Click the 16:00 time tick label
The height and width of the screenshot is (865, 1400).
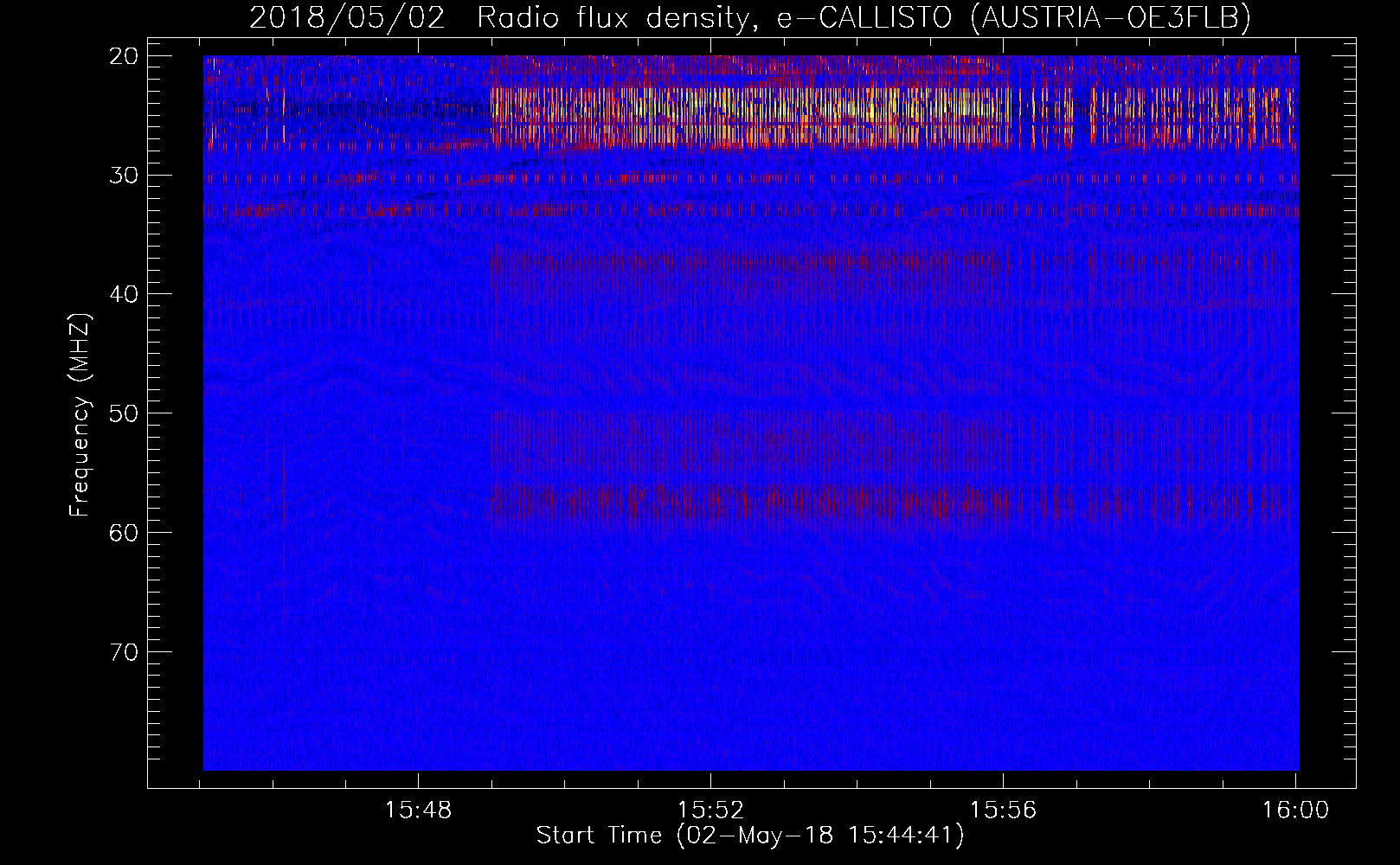[x=1295, y=811]
